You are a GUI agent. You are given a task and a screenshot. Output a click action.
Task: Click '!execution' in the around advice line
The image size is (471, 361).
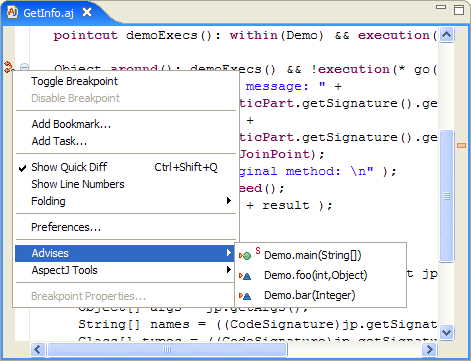coord(350,69)
